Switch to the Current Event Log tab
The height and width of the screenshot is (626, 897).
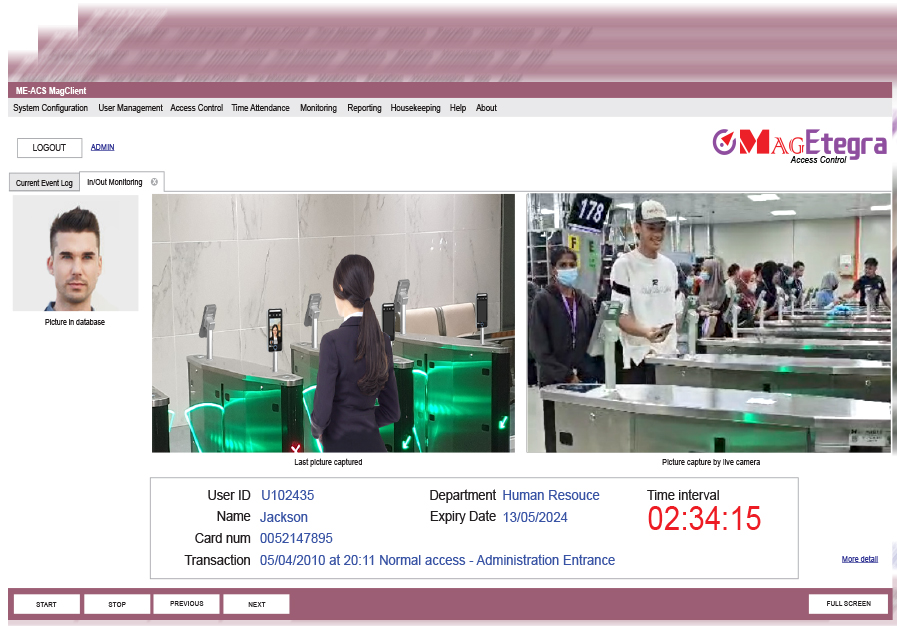coord(44,183)
